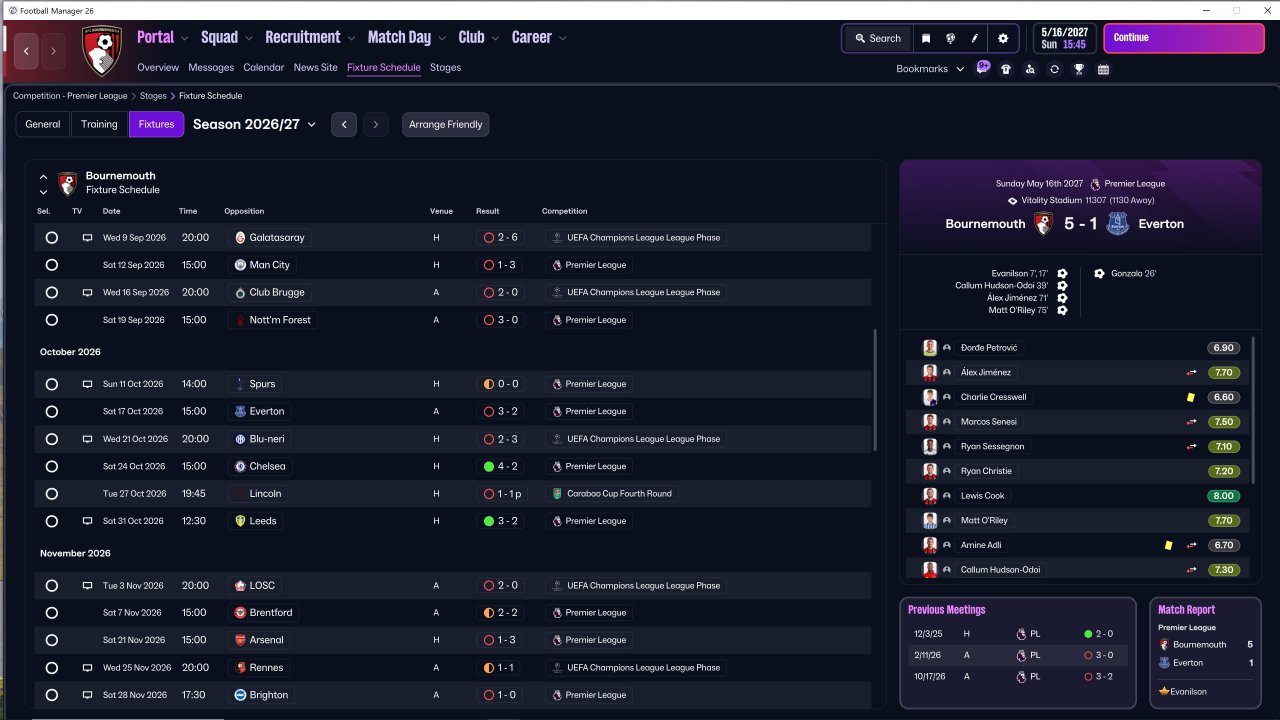This screenshot has height=720, width=1280.
Task: Click the Bournemouth club crest in header
Action: click(101, 51)
